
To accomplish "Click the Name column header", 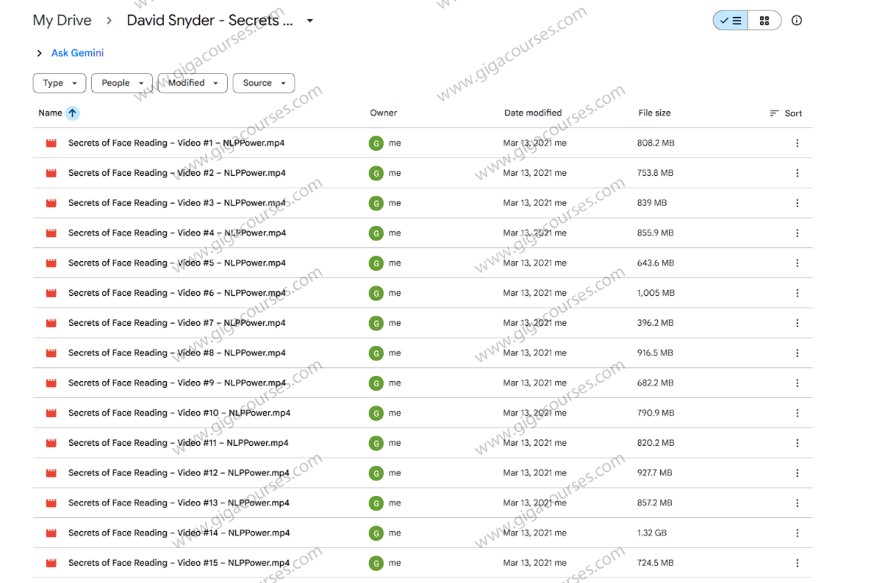I will pos(50,113).
